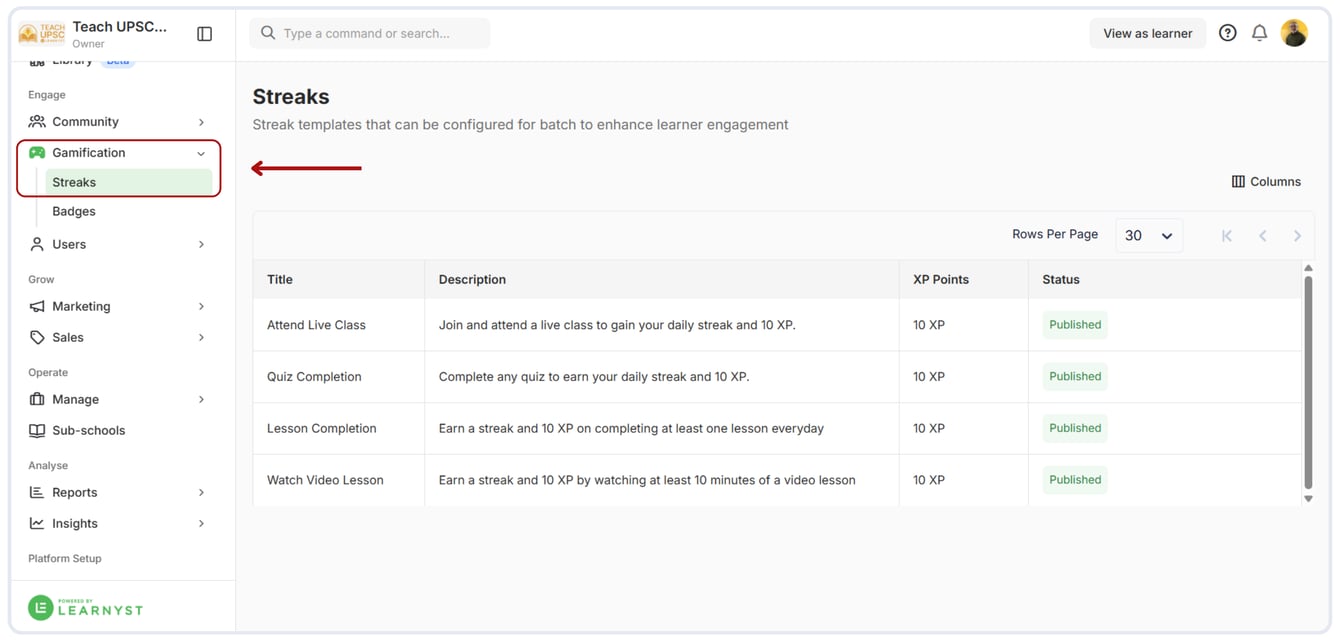Image resolution: width=1340 pixels, height=641 pixels.
Task: Open the Quiz Completion row title
Action: 314,377
